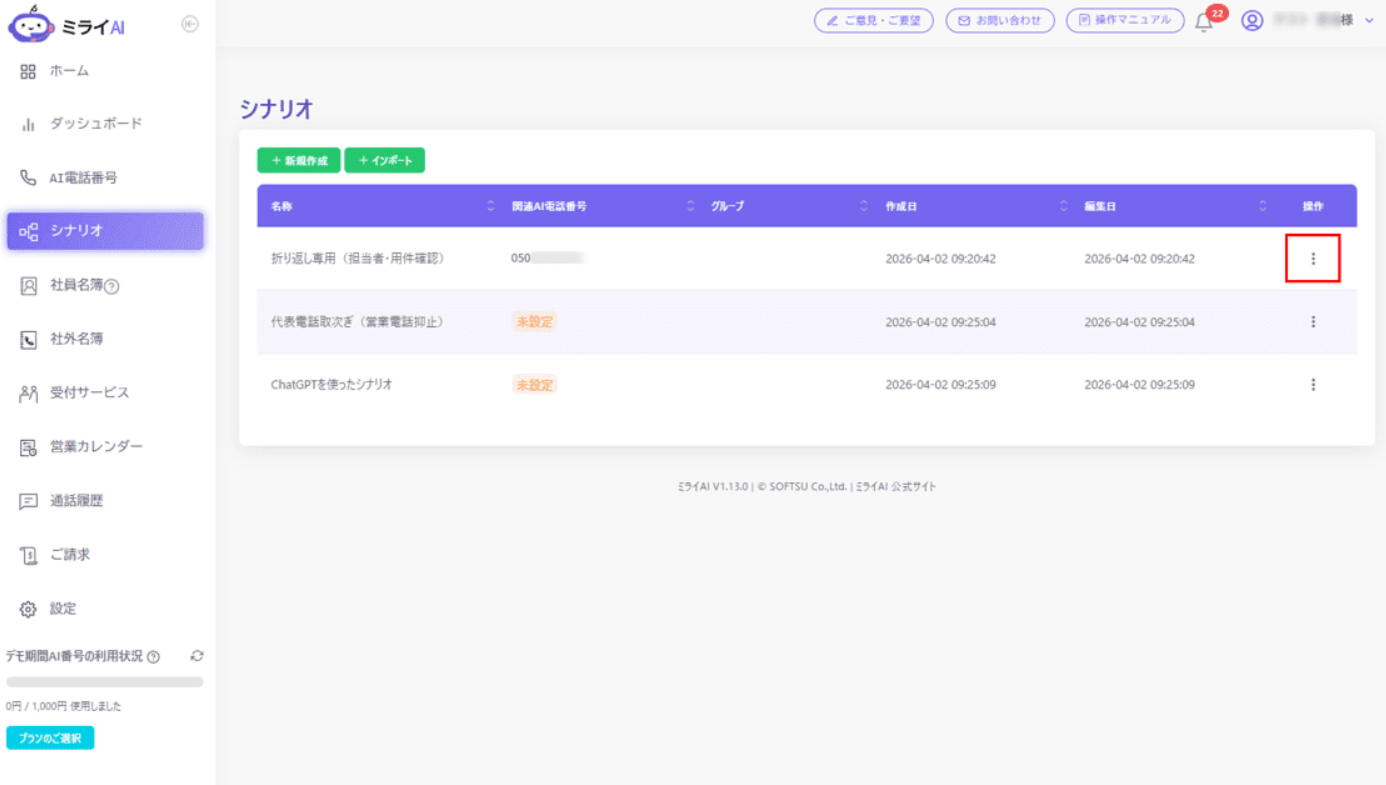Screen dimensions: 1386x785
Task: Open three-dot menu for ChatGPTを使ったシナリオ
Action: pyautogui.click(x=1313, y=385)
